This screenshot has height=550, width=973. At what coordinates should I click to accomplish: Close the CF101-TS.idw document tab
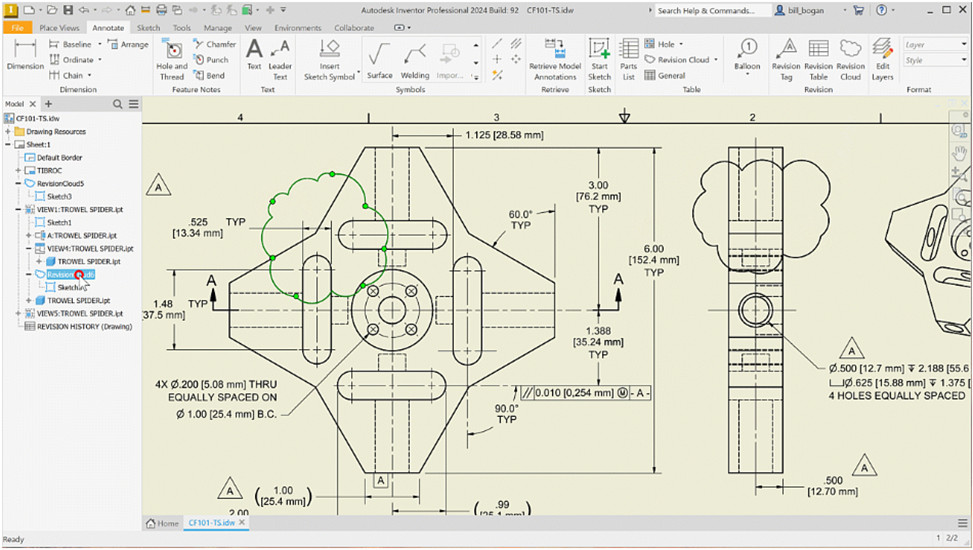pyautogui.click(x=242, y=523)
